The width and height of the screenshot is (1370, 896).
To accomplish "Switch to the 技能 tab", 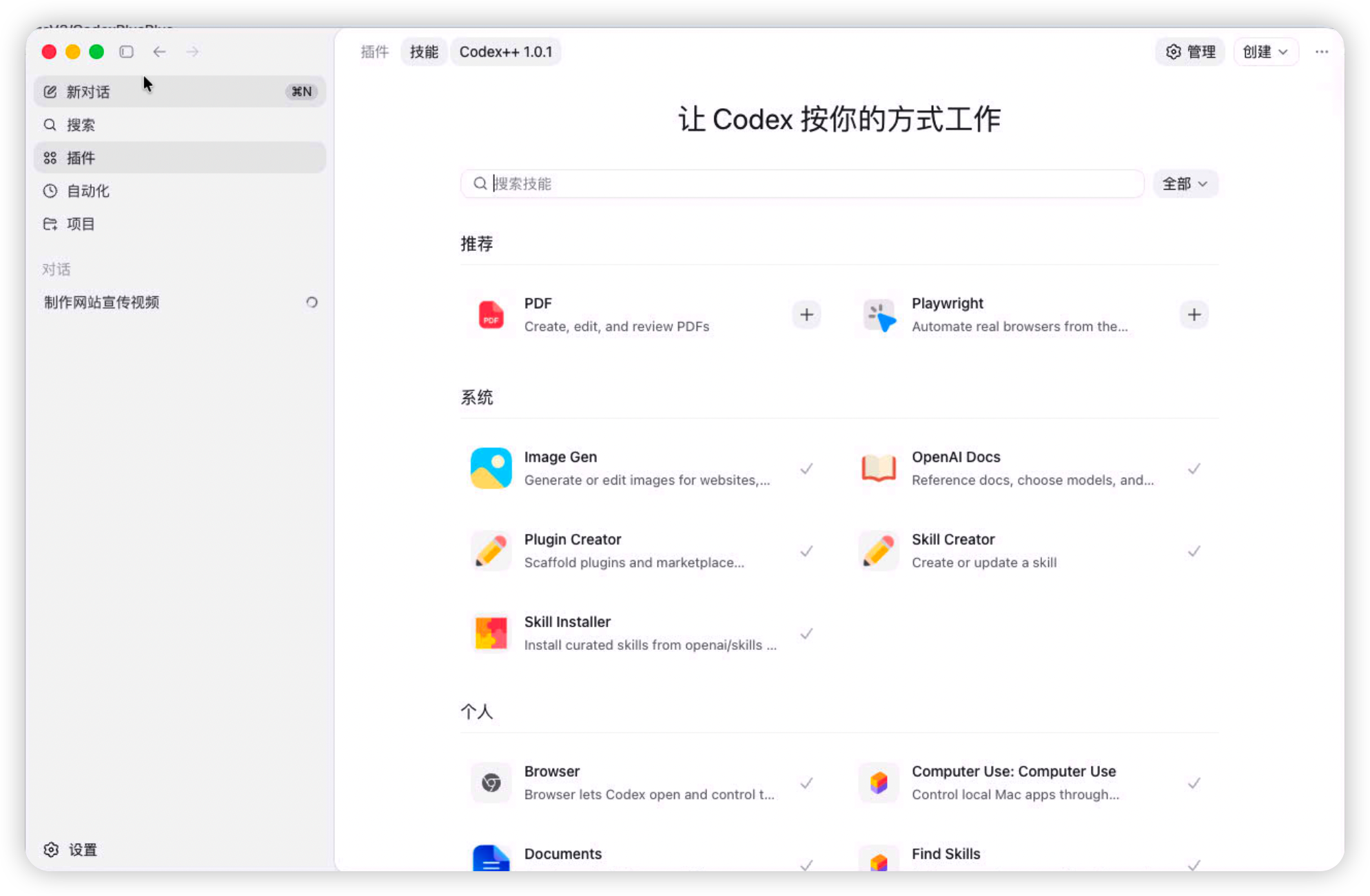I will tap(424, 52).
